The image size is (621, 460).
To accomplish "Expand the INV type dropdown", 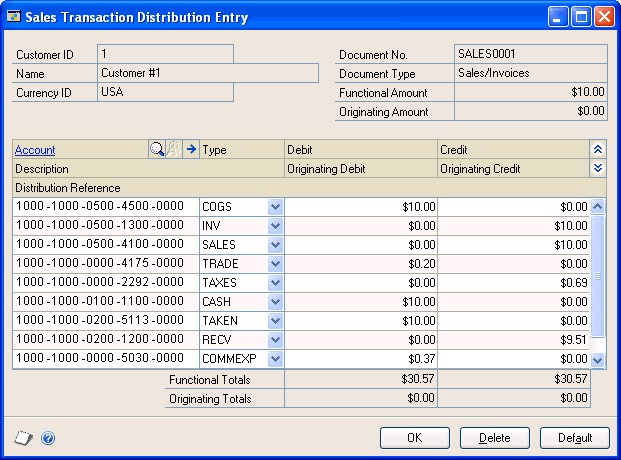I will [275, 225].
